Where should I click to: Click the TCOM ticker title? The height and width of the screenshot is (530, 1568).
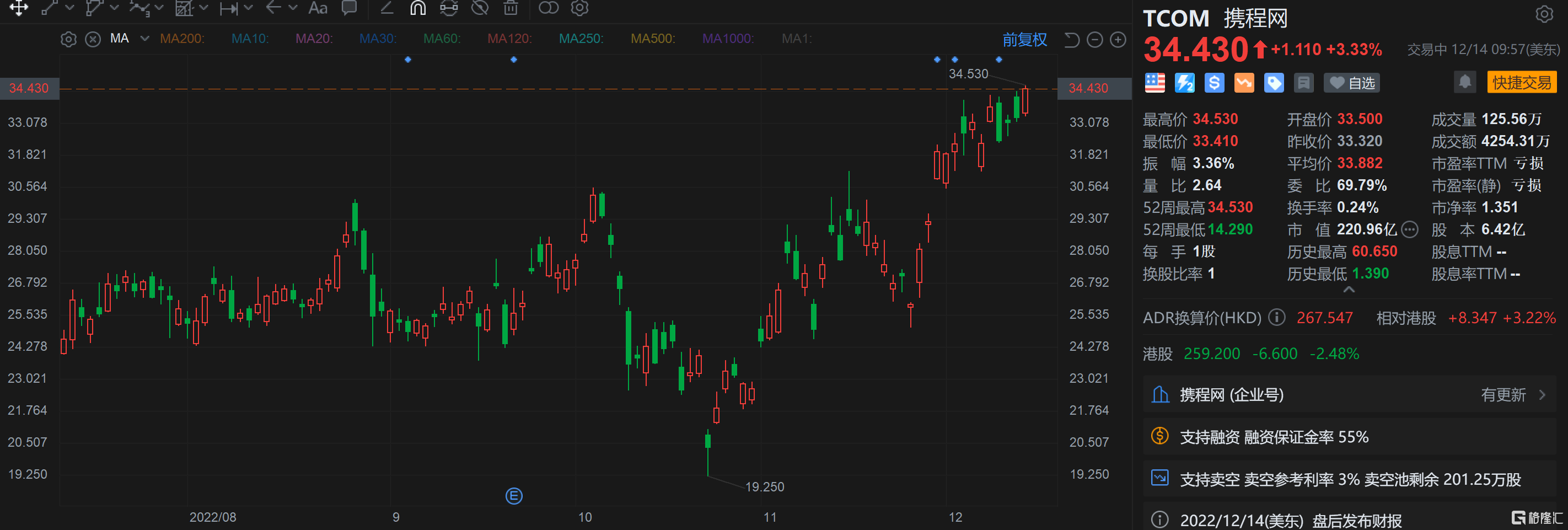click(1175, 18)
